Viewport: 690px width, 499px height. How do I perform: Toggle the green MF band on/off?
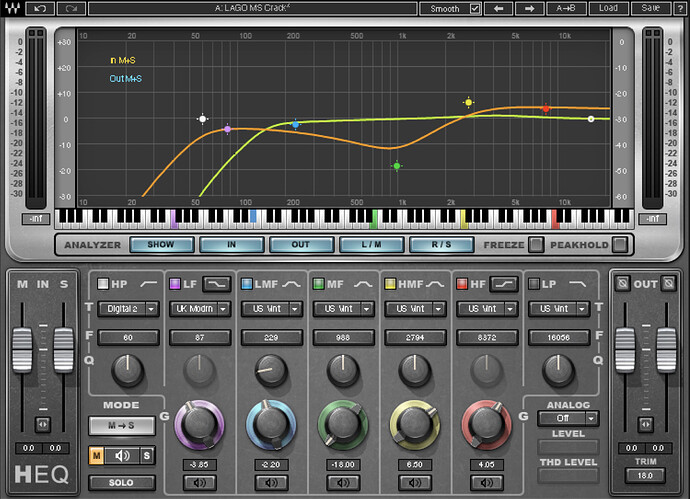click(318, 284)
